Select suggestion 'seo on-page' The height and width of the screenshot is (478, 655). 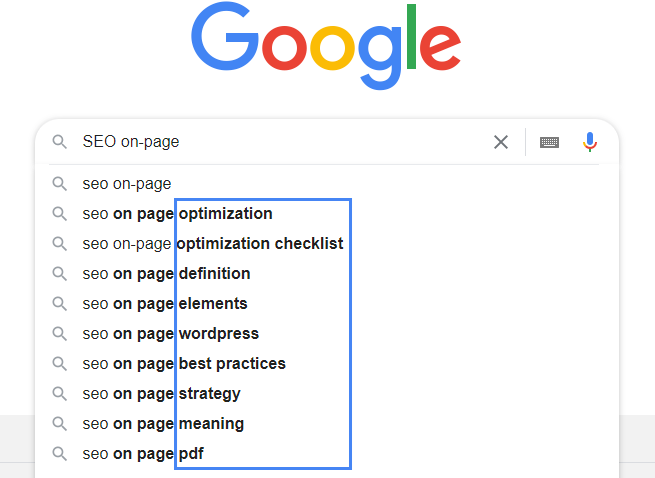[x=127, y=184]
